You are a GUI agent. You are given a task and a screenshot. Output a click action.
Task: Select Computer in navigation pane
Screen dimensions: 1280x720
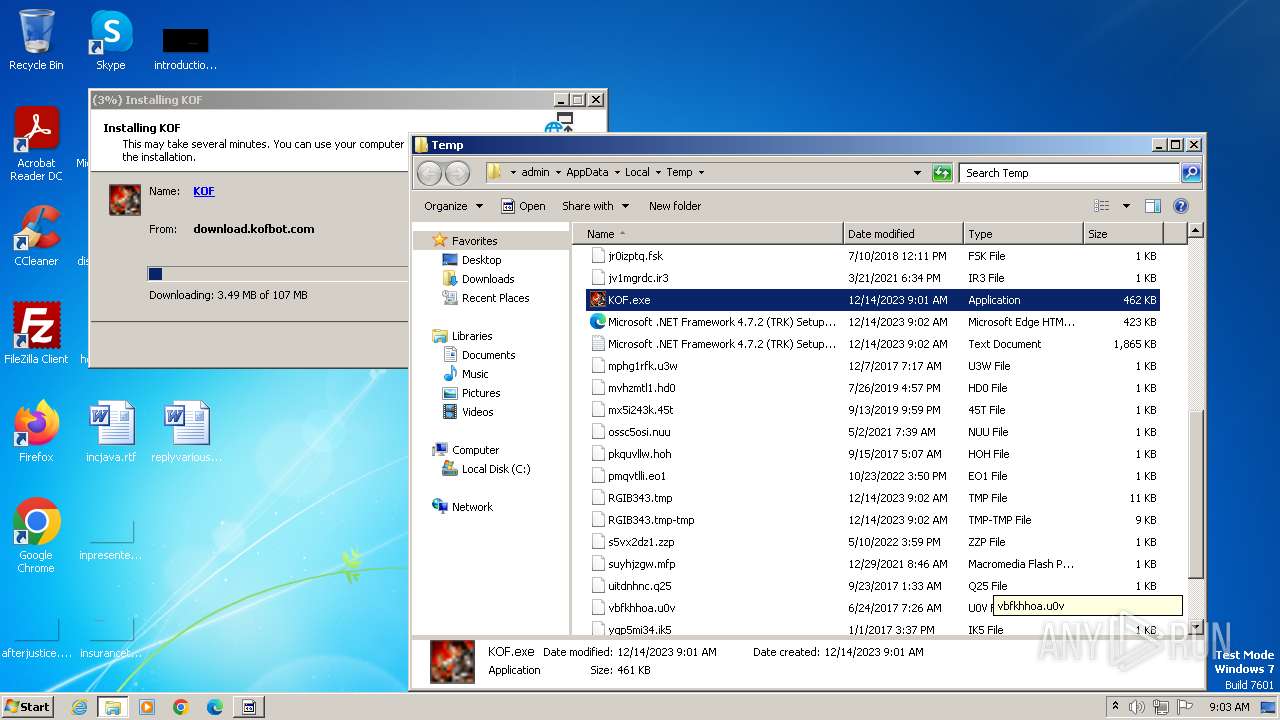tap(475, 450)
